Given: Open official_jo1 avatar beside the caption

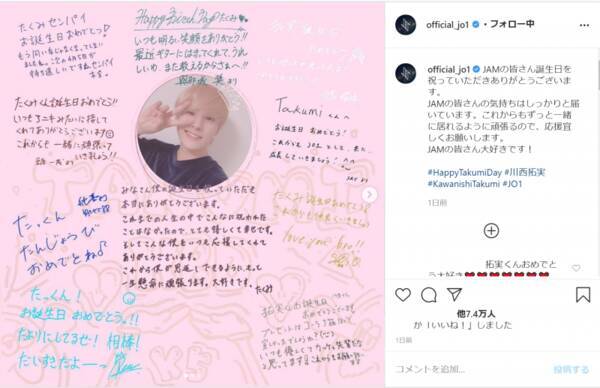Looking at the screenshot, I should (406, 73).
